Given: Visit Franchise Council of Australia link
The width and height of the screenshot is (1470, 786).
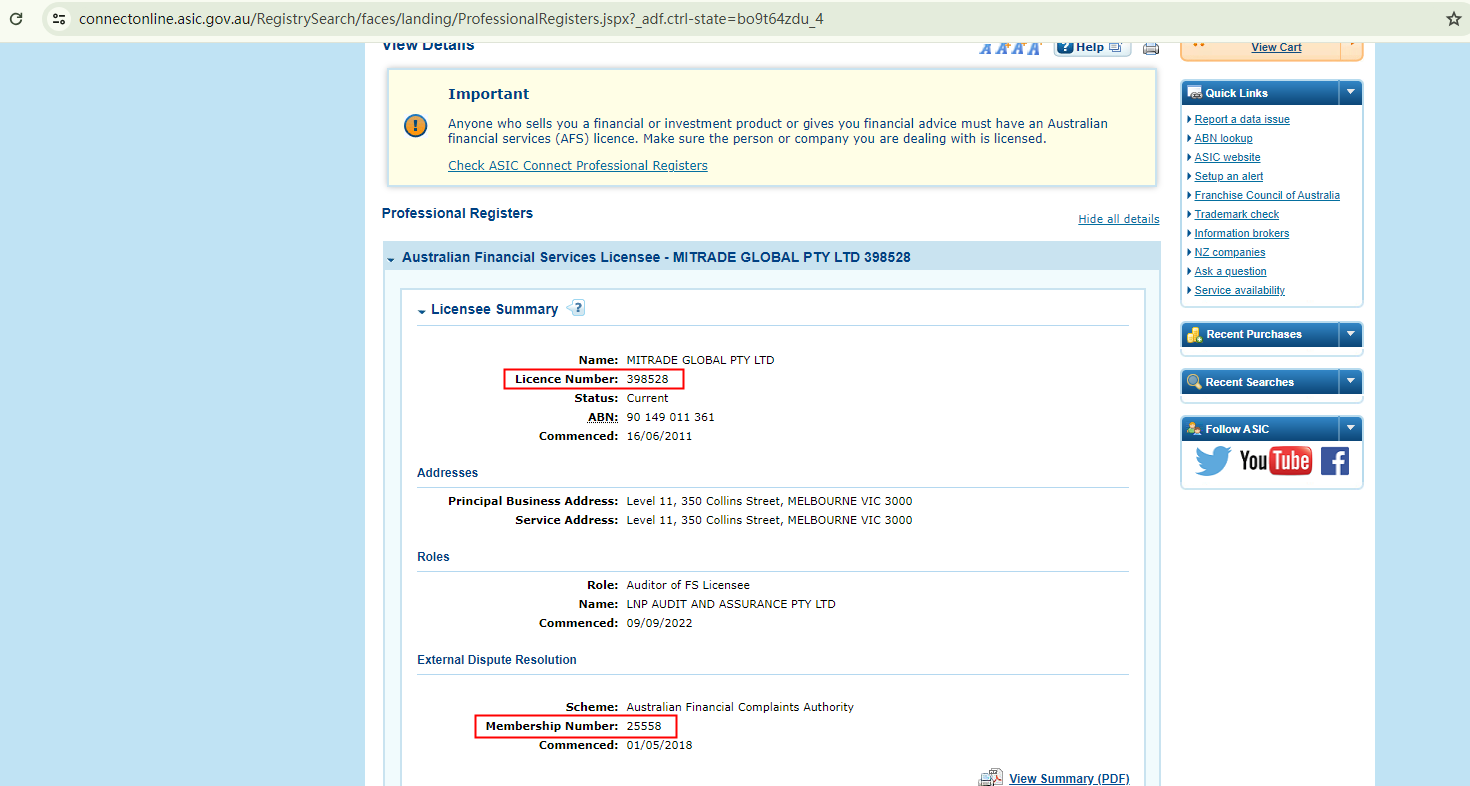Looking at the screenshot, I should pos(1267,195).
